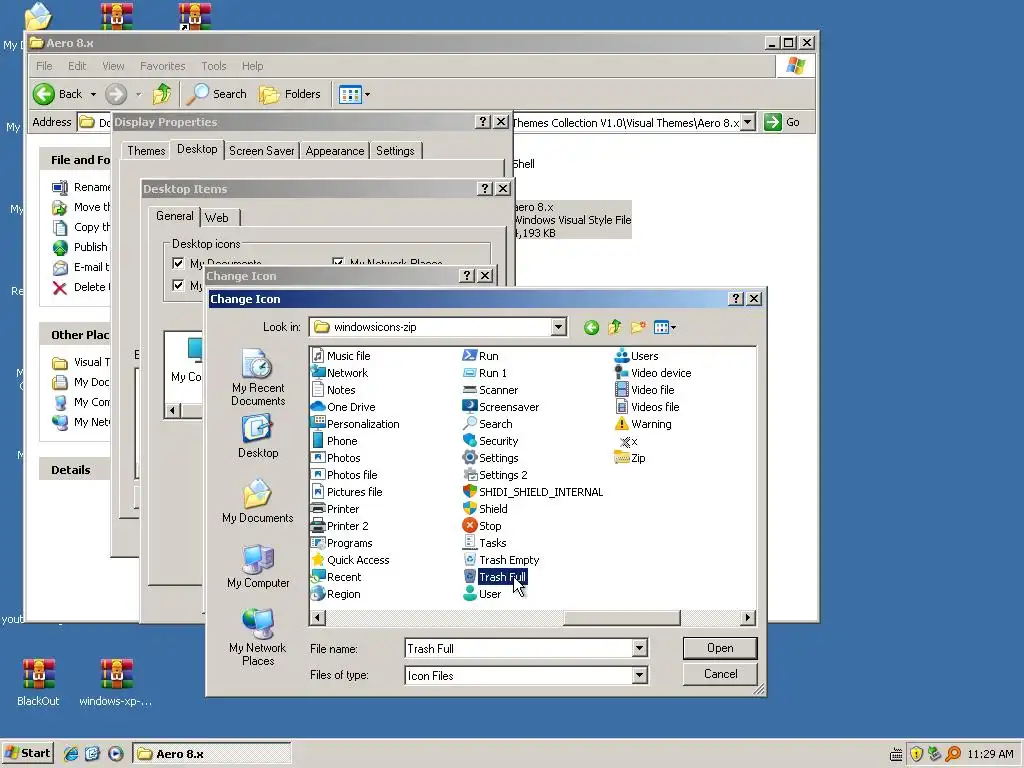Select the Network icon file
Image resolution: width=1024 pixels, height=768 pixels.
[x=340, y=373]
